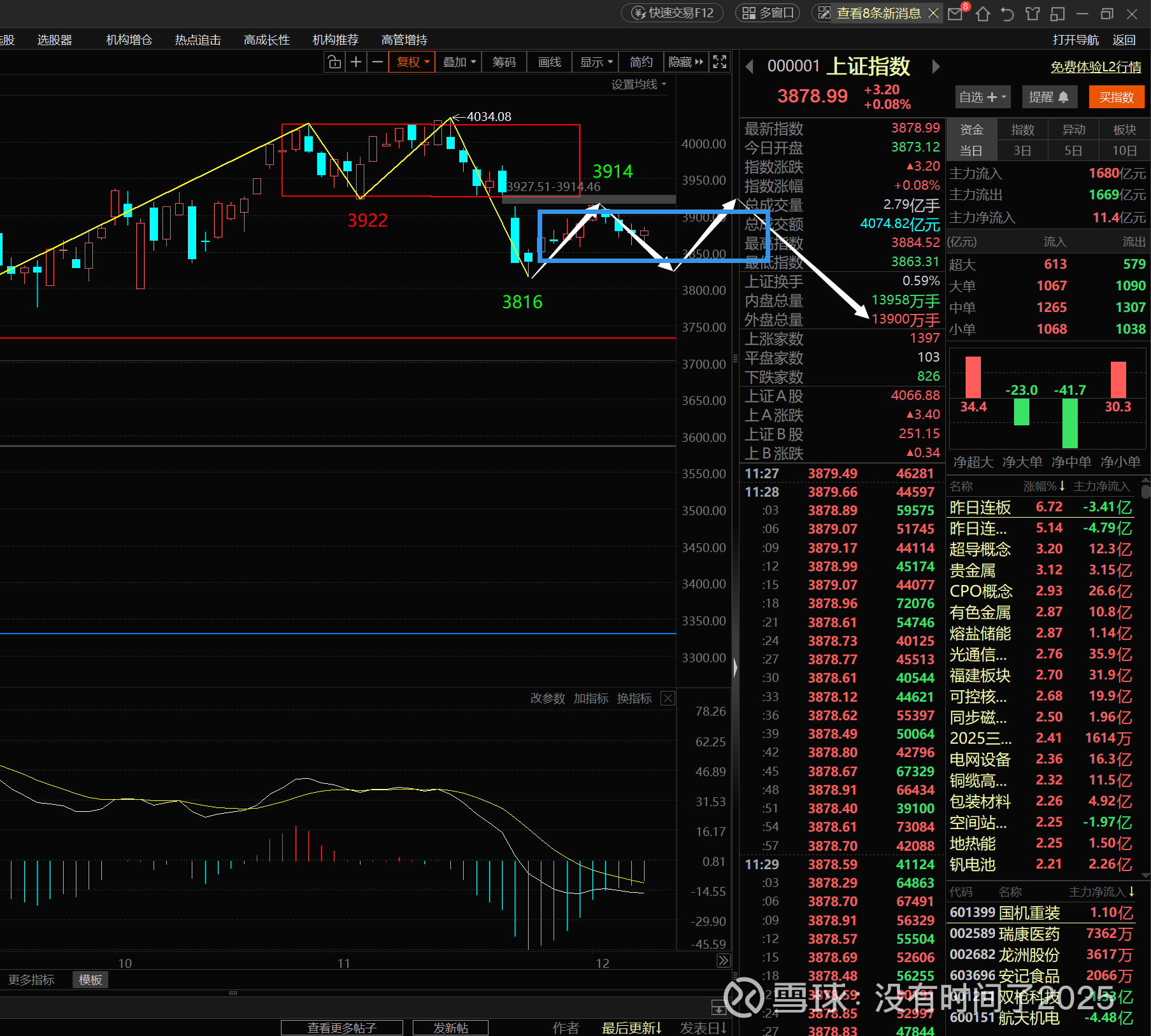This screenshot has width=1151, height=1036.
Task: Click 换指标 to change indicator
Action: [634, 699]
